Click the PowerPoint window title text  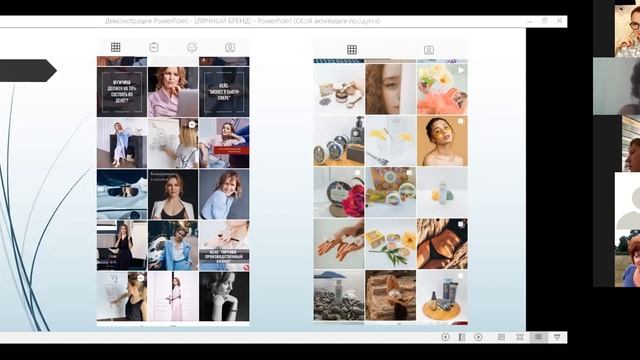click(242, 21)
